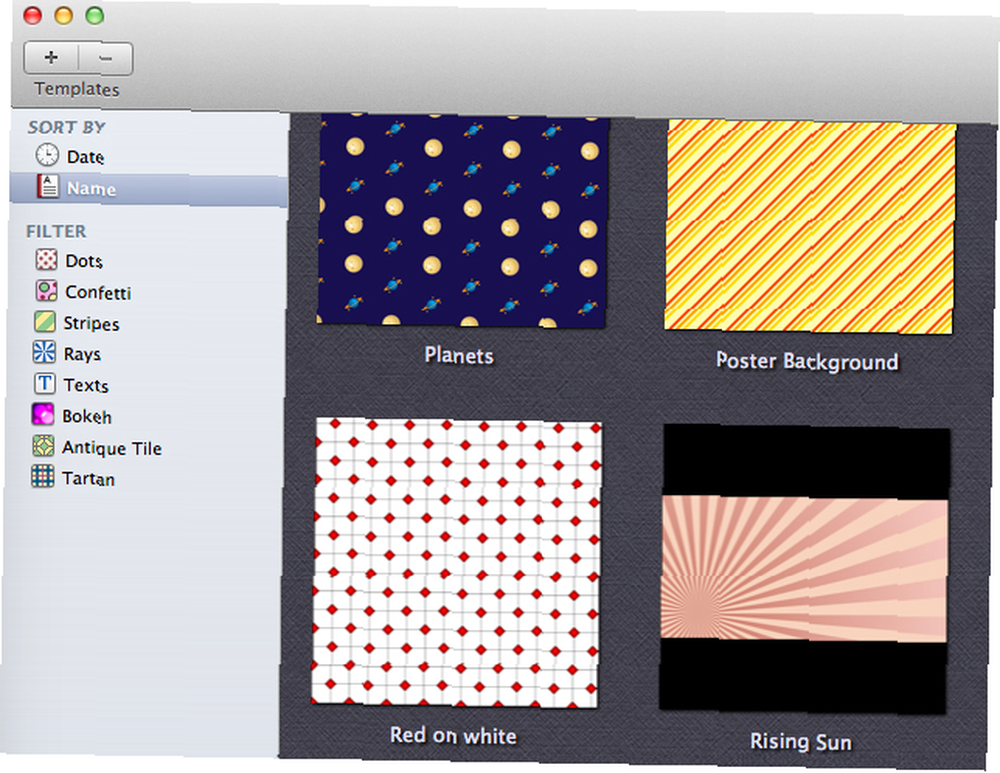Select the Rays filter icon
This screenshot has height=773, width=1000.
tap(44, 352)
